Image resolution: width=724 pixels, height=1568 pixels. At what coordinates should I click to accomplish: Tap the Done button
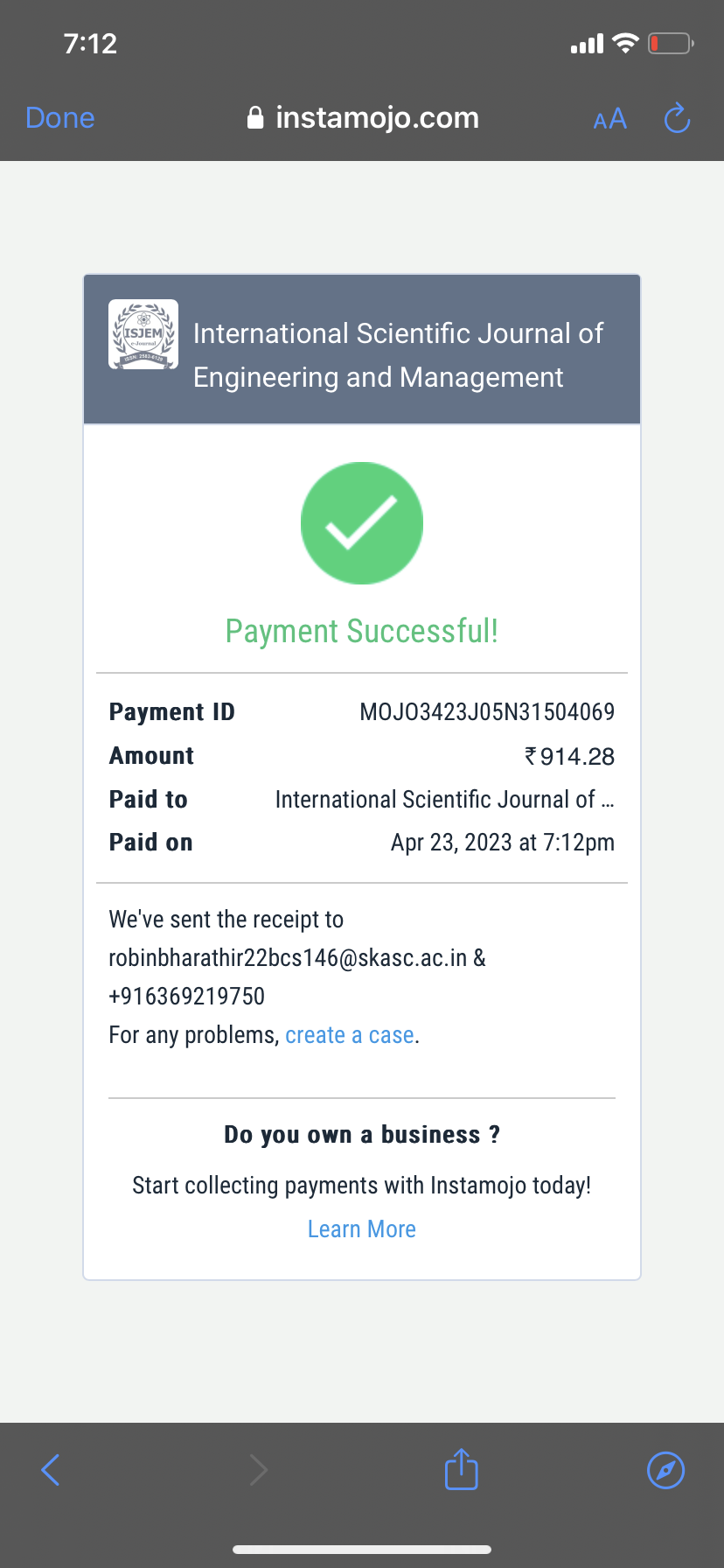tap(60, 118)
